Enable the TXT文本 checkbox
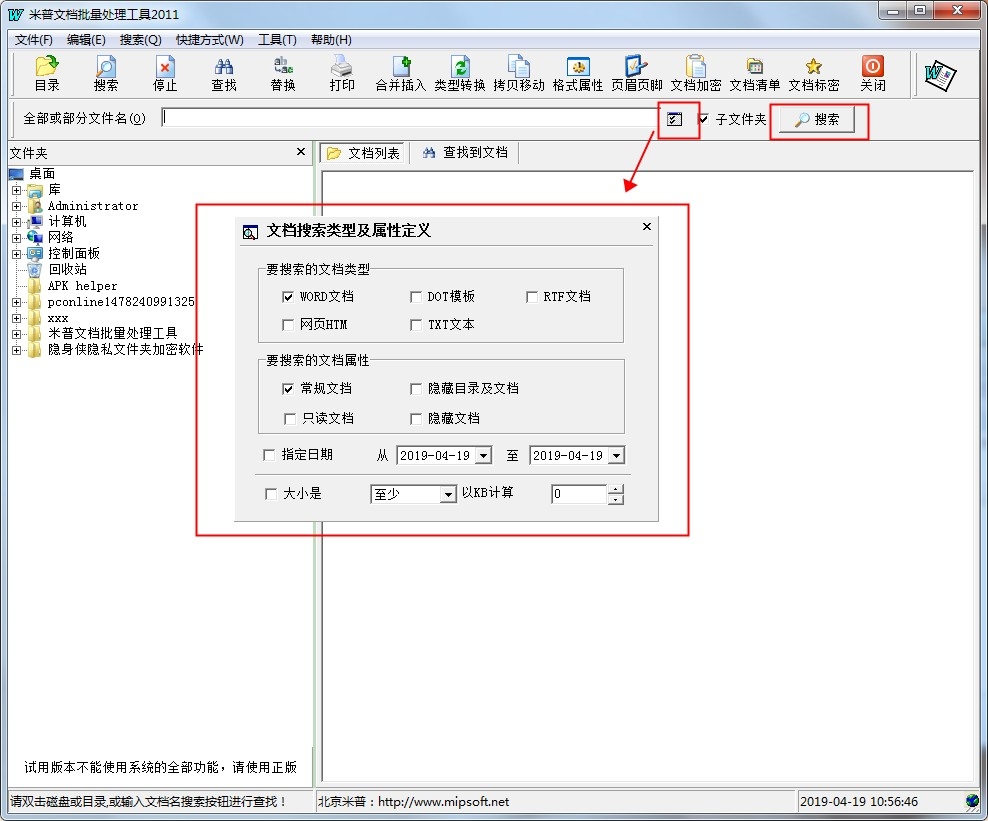This screenshot has height=821, width=988. pos(416,325)
